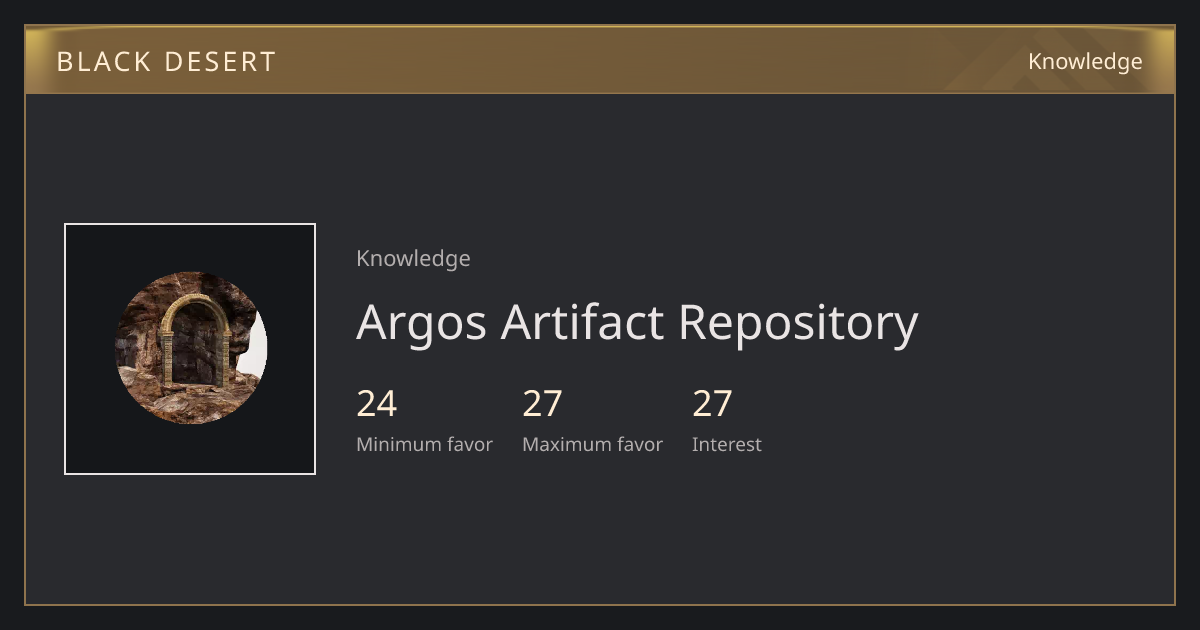Click the dark doorway inside the arch
Viewport: 1200px width, 630px height.
196,349
